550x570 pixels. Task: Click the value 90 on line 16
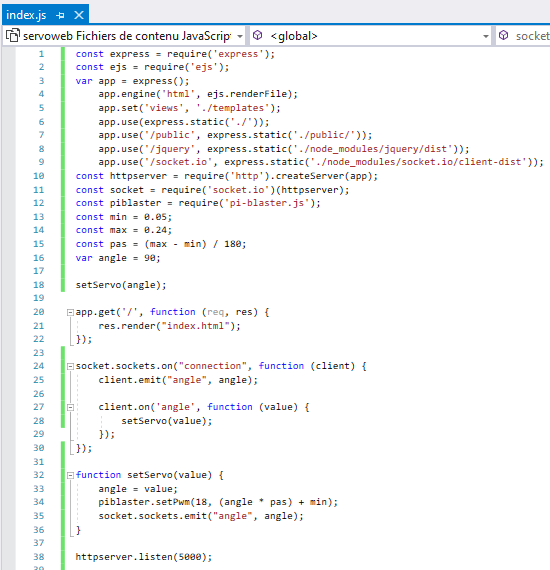click(149, 258)
